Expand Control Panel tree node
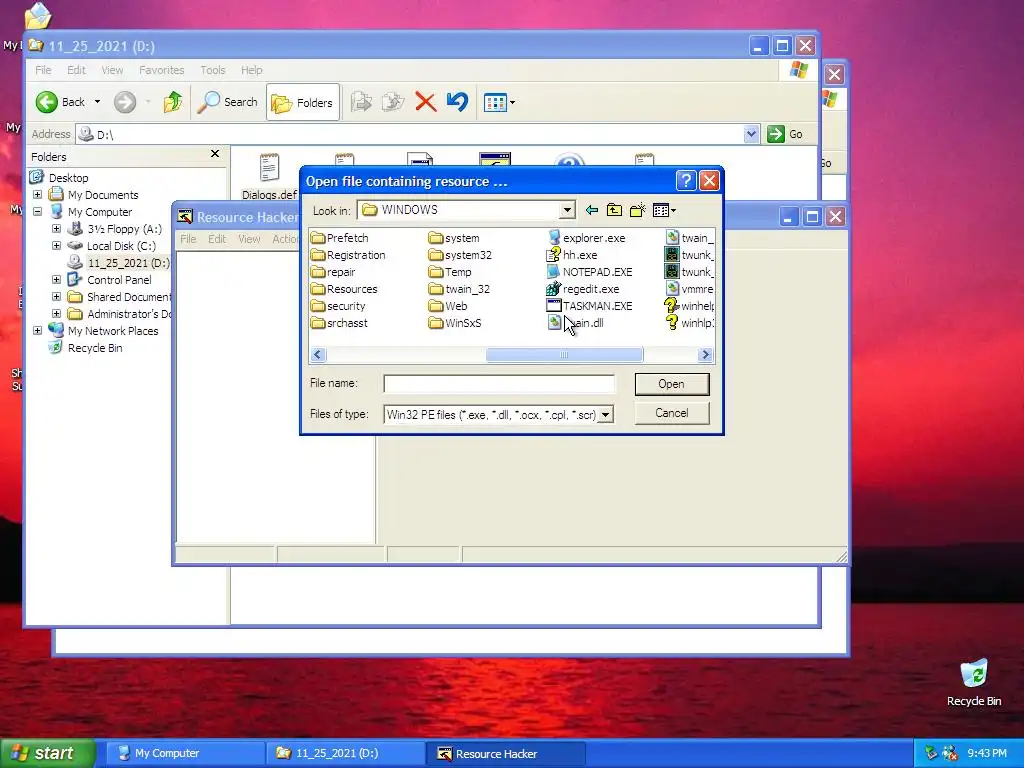Image resolution: width=1024 pixels, height=768 pixels. coord(56,280)
